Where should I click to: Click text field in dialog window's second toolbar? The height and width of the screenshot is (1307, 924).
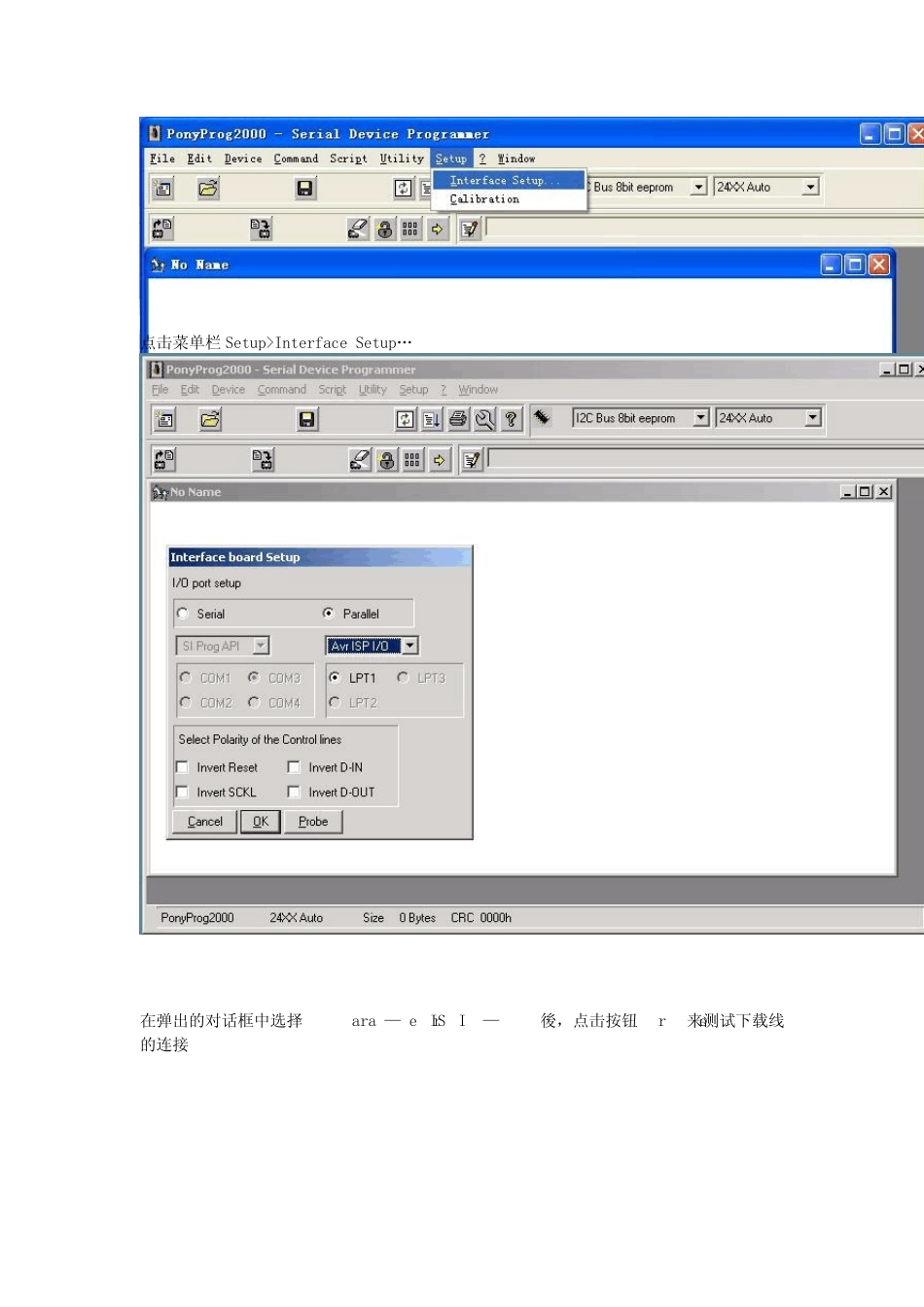click(705, 459)
